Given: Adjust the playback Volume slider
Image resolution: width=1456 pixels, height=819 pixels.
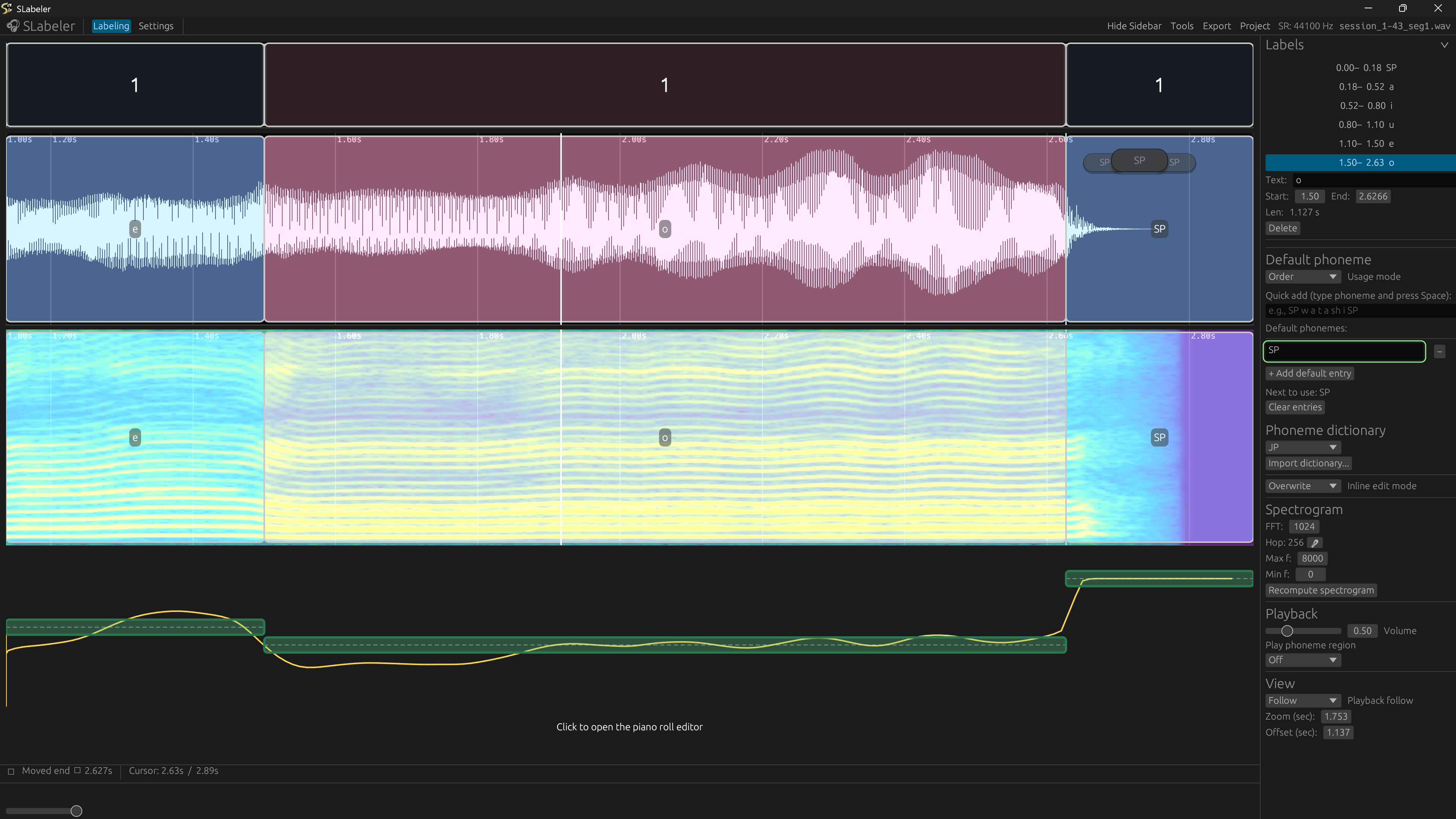Looking at the screenshot, I should click(1287, 631).
